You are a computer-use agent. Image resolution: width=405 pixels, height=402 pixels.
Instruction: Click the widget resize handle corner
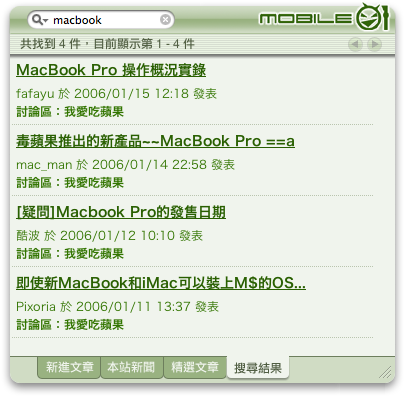point(386,372)
